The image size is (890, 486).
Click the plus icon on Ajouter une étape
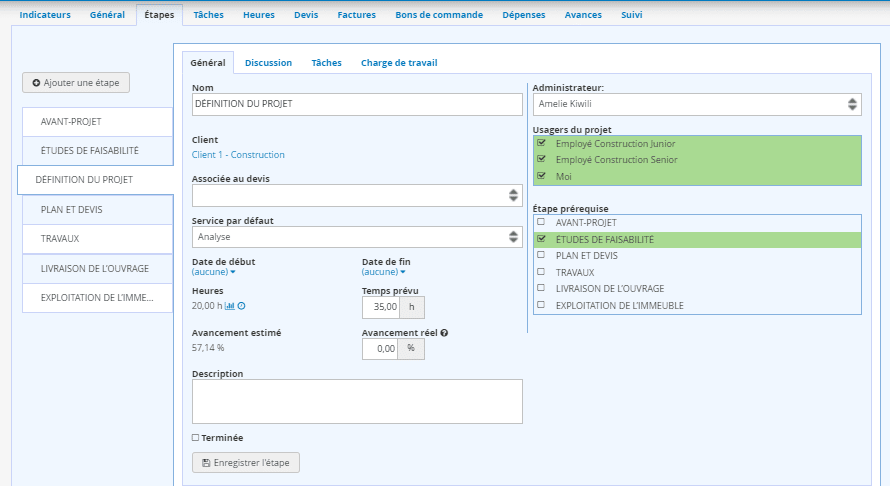37,83
